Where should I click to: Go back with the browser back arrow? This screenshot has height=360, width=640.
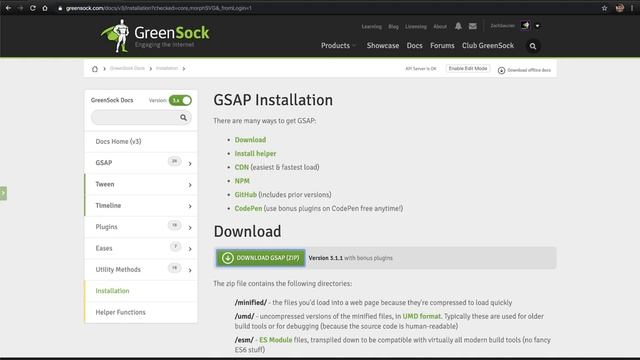(8, 8)
